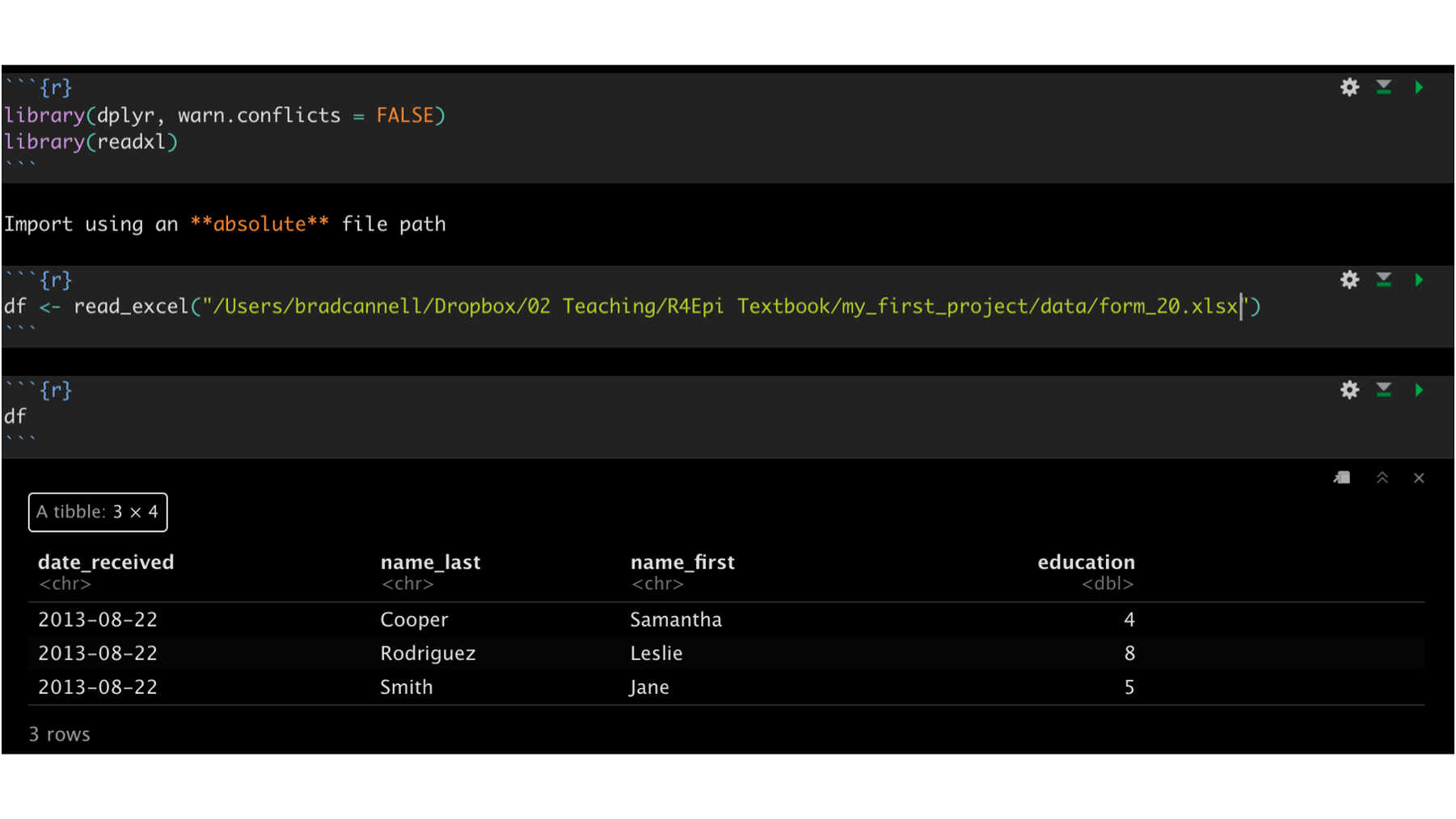The width and height of the screenshot is (1456, 819).
Task: Show tibble output in new window
Action: point(1342,478)
